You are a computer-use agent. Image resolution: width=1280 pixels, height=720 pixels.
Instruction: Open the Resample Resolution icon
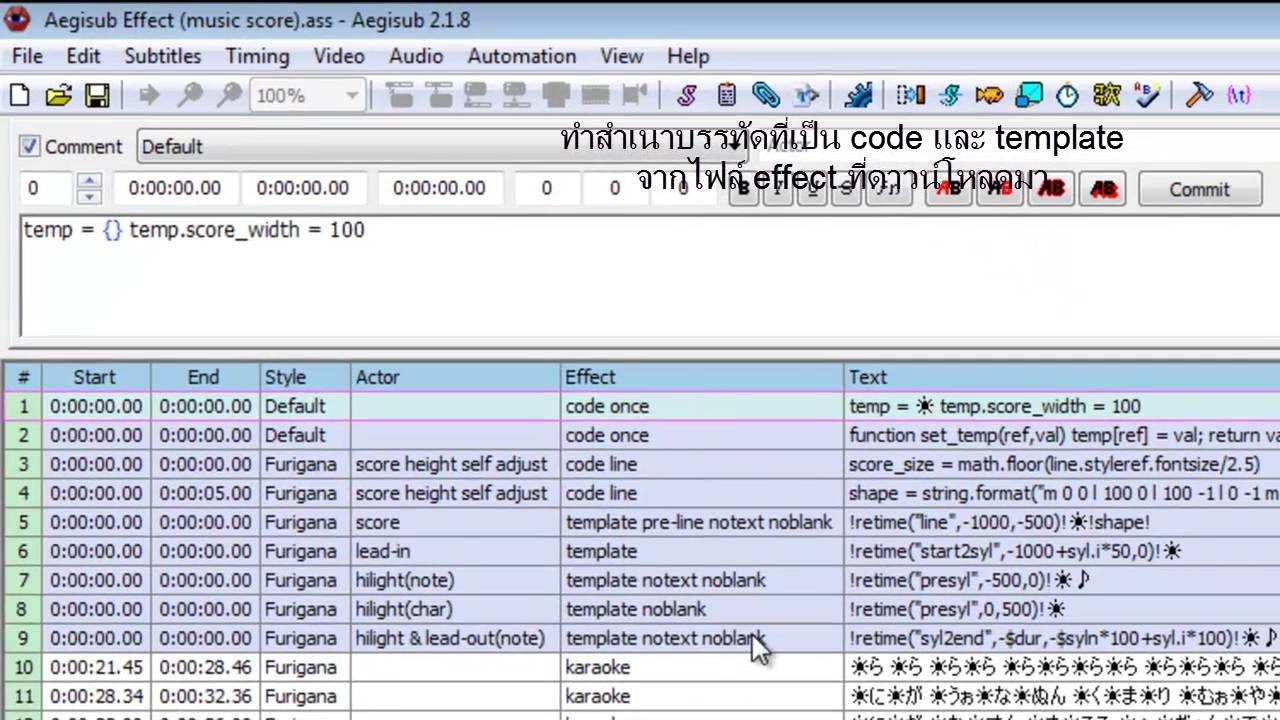pyautogui.click(x=1028, y=95)
